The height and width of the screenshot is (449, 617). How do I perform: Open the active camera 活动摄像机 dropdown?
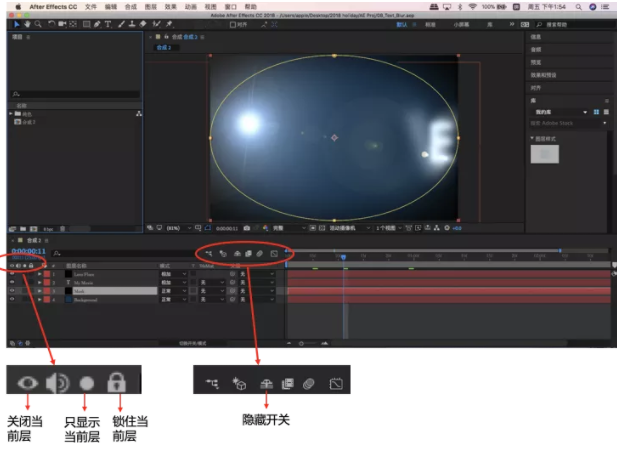coord(349,228)
